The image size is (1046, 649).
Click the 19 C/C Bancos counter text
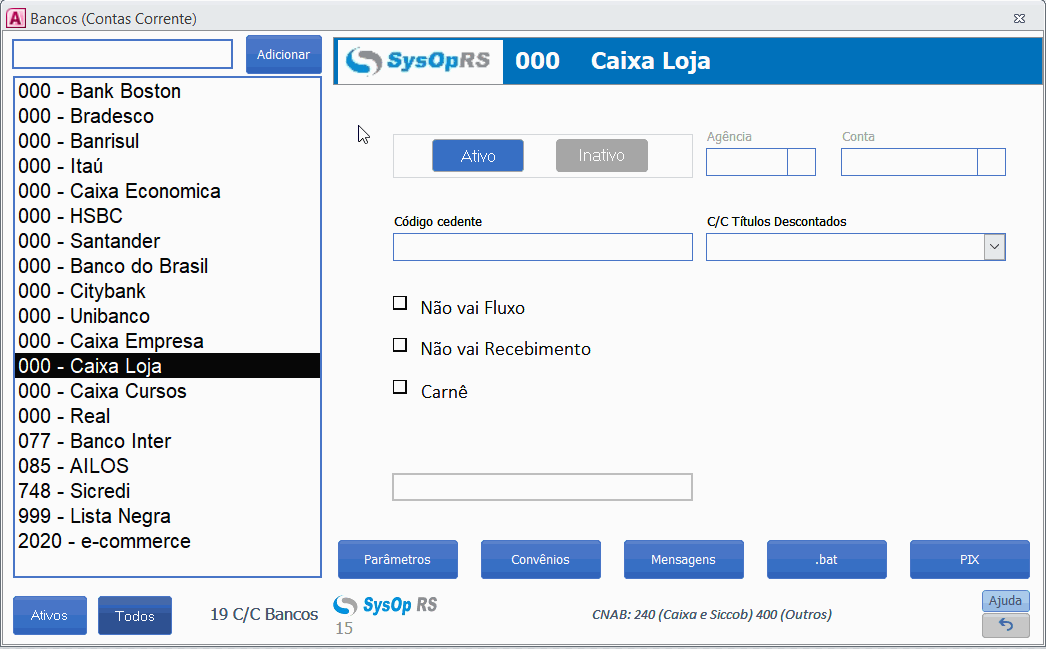pos(264,614)
